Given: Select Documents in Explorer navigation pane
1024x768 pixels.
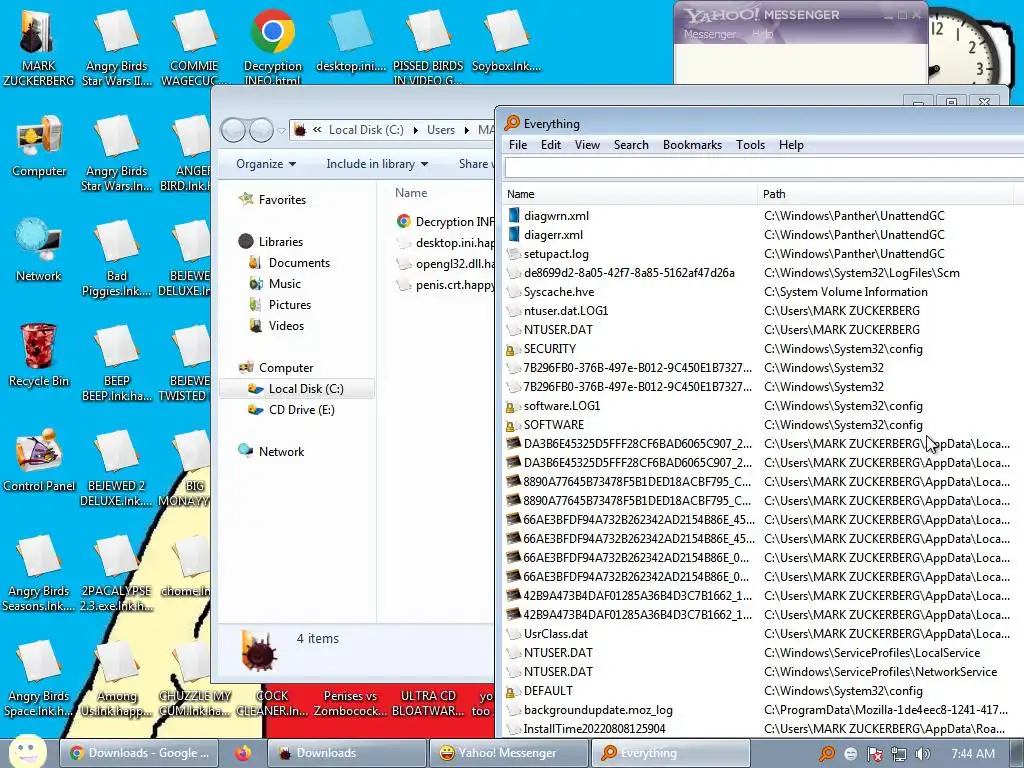Looking at the screenshot, I should [299, 263].
